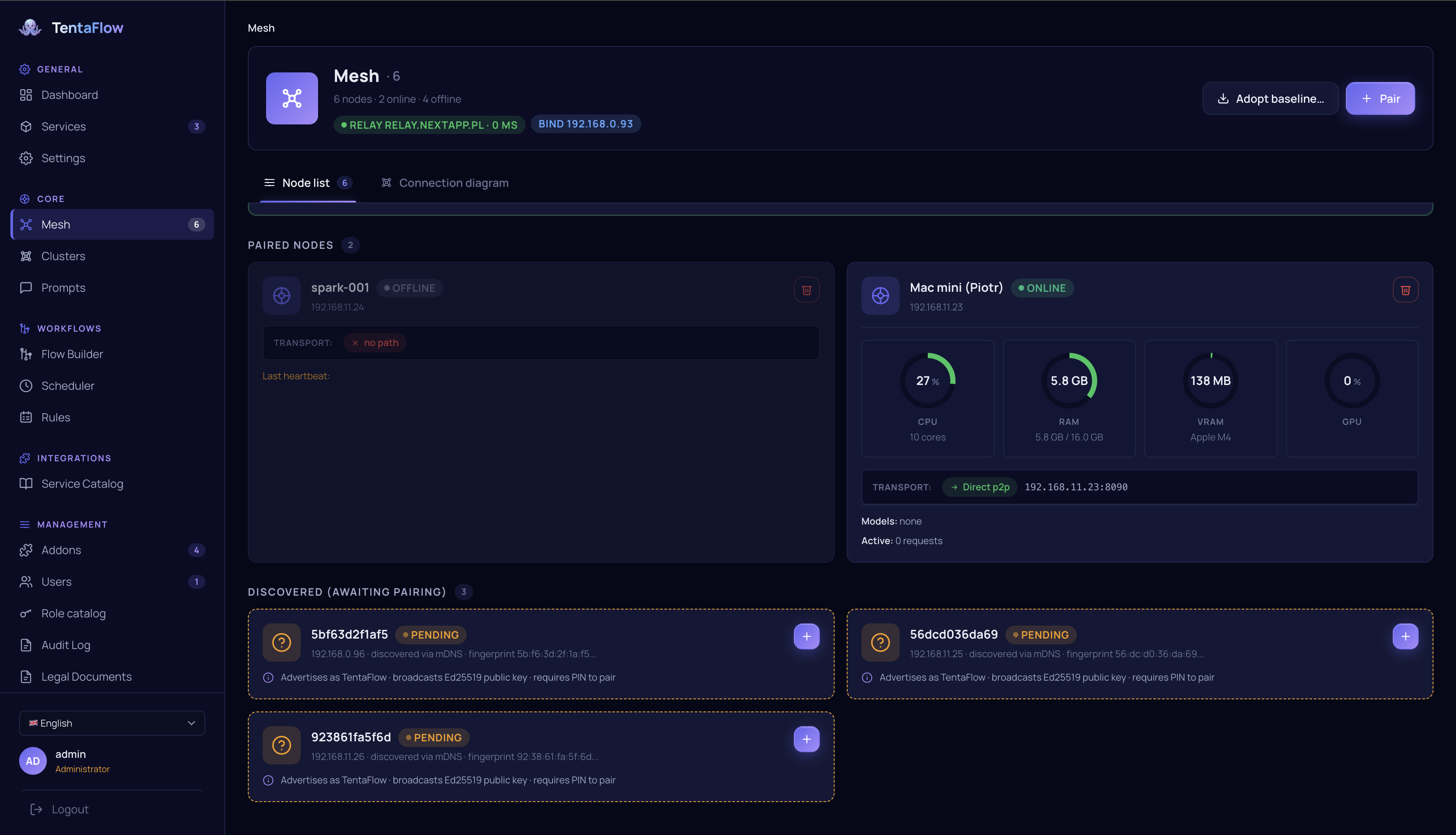Click the AD admin avatar
Image resolution: width=1456 pixels, height=835 pixels.
[32, 760]
